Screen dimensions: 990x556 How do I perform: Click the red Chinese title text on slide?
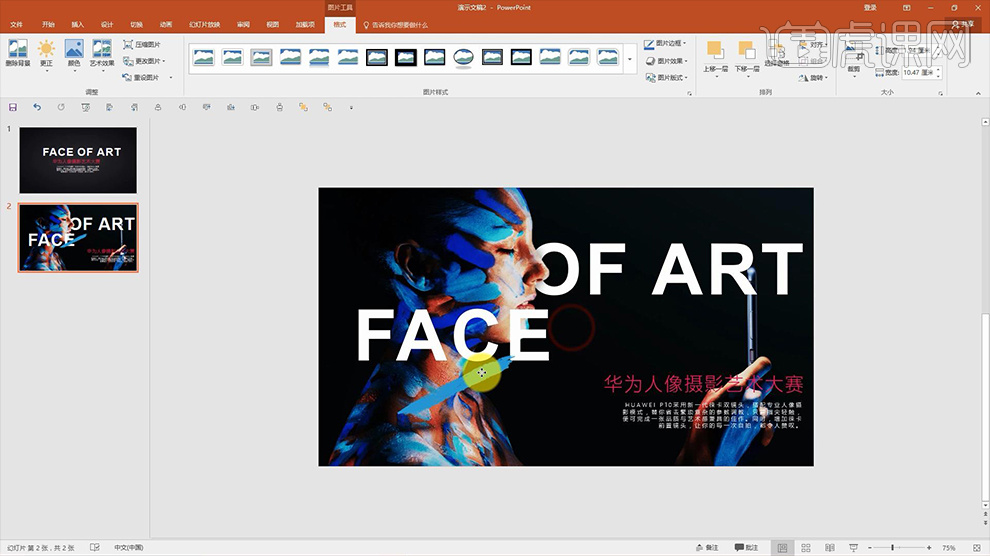pos(703,384)
